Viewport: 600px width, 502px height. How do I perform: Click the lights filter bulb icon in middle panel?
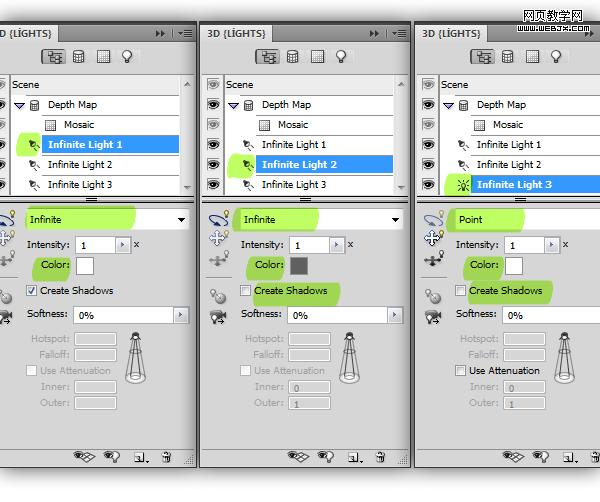[x=341, y=57]
